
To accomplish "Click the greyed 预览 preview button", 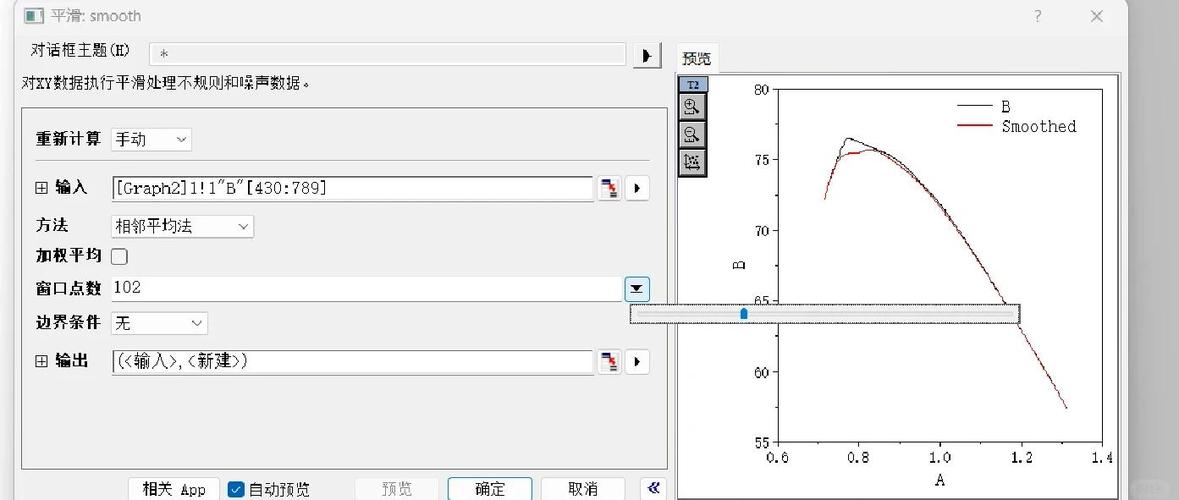I will (x=396, y=489).
